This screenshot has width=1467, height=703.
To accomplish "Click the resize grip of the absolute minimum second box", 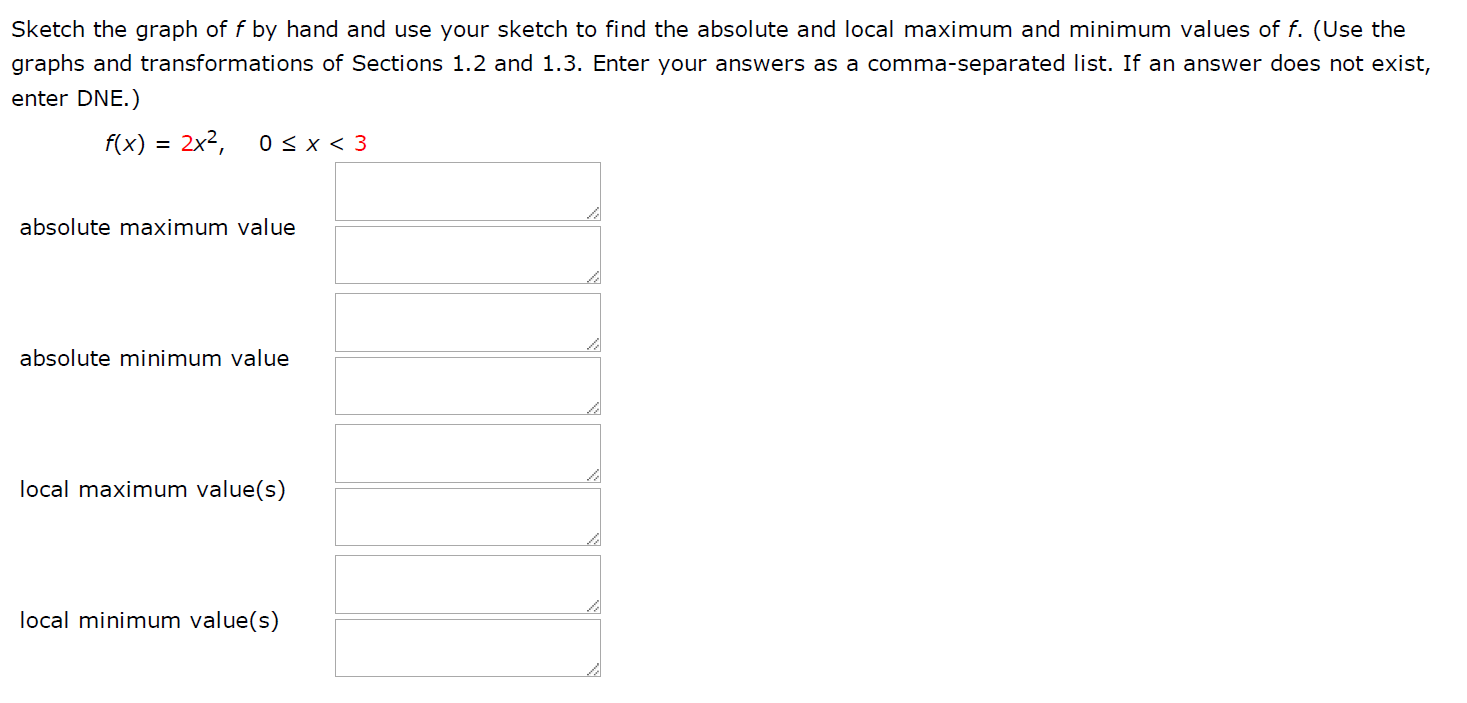I will point(594,406).
